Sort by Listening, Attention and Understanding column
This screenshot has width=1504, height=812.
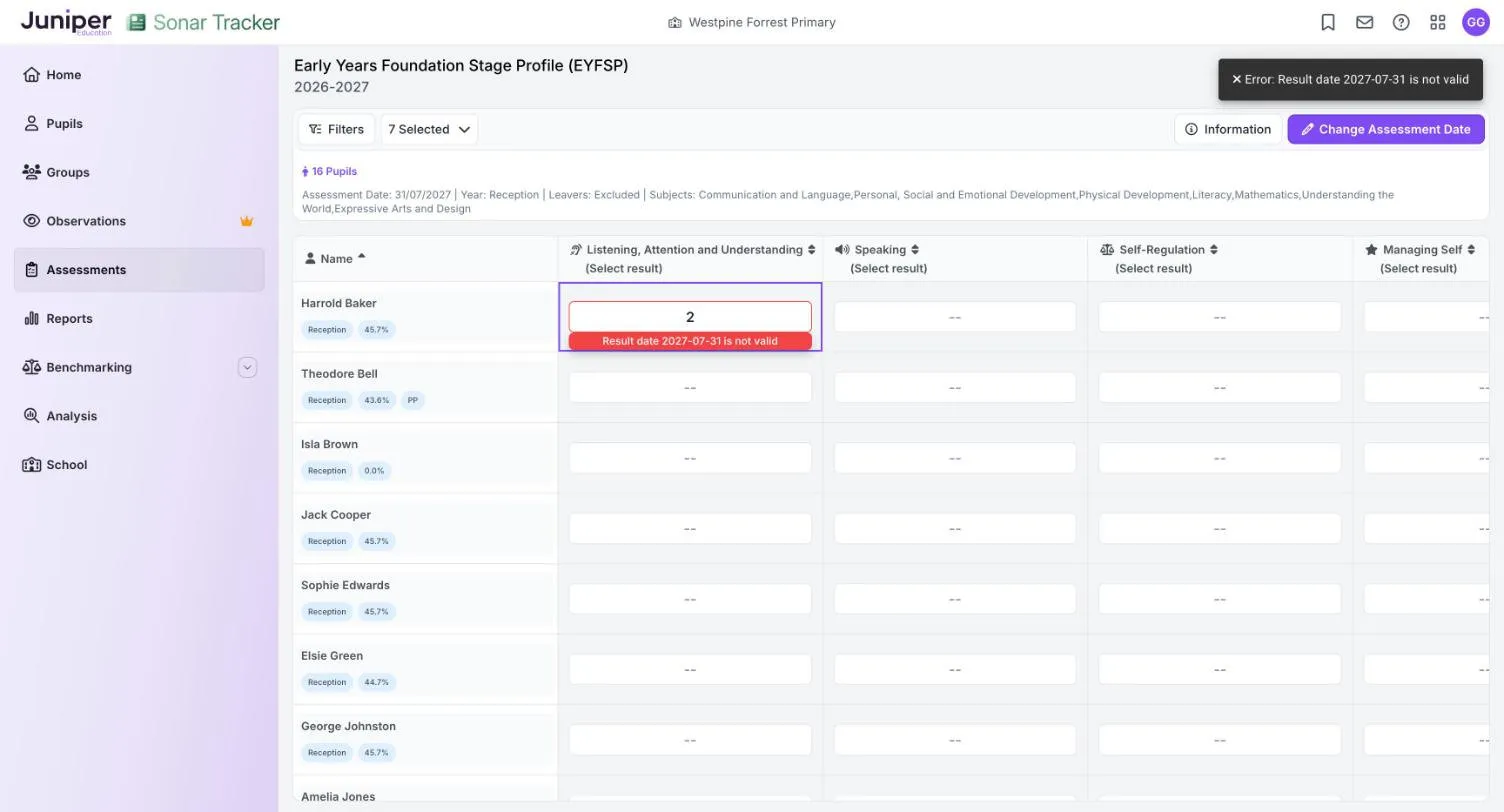(812, 250)
